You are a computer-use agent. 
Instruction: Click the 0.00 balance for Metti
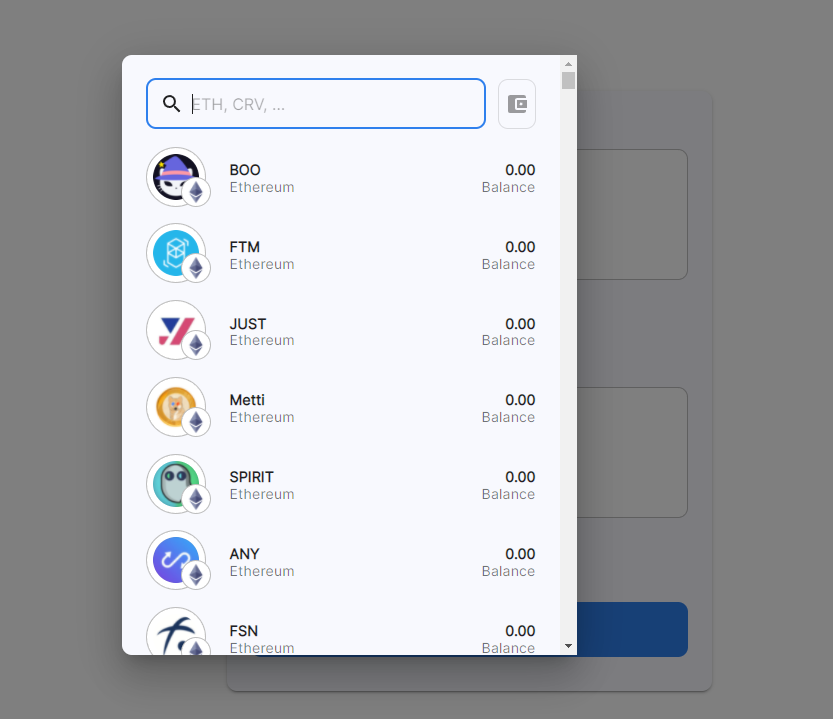520,400
